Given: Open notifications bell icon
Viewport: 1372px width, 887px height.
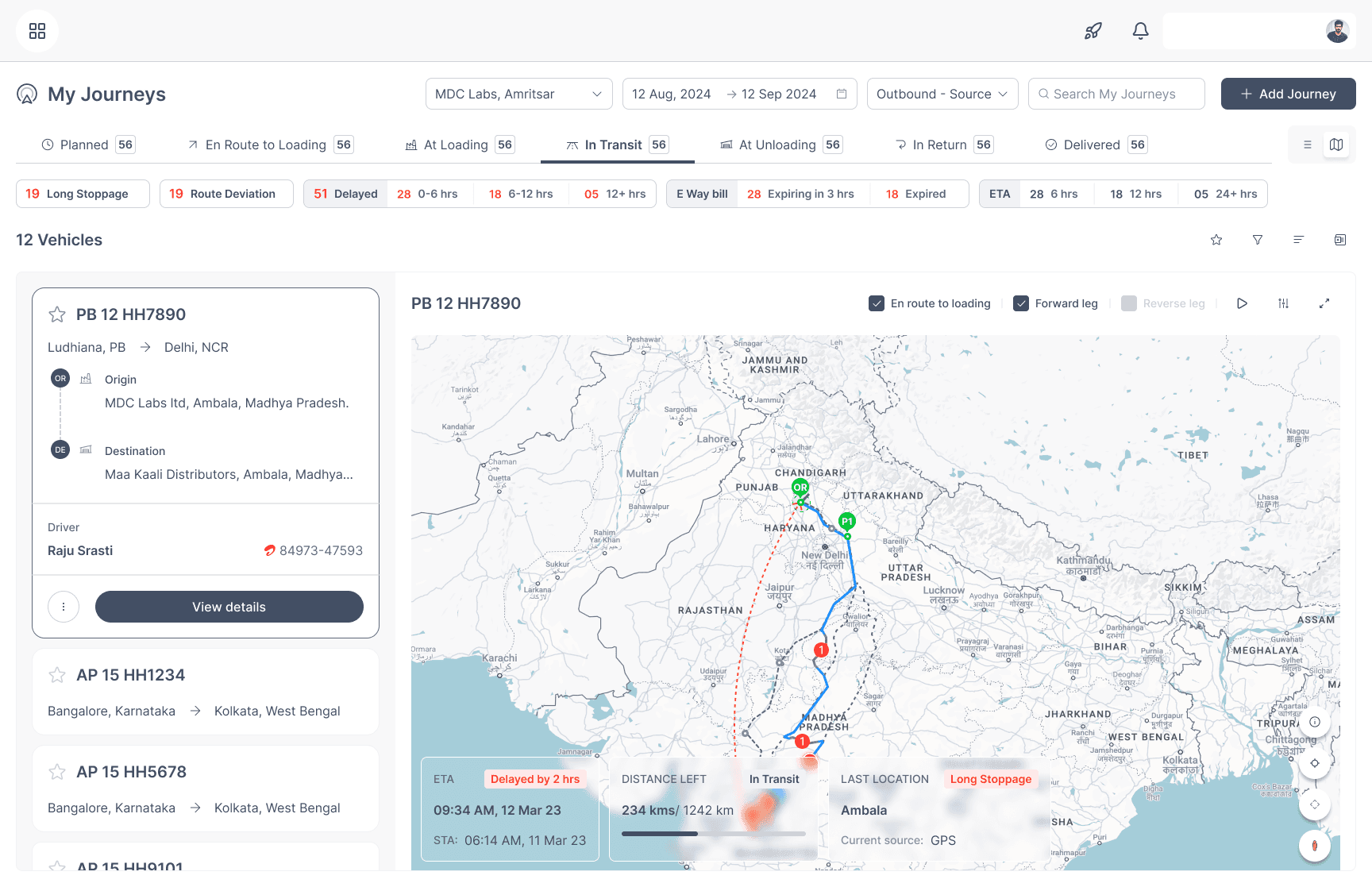Looking at the screenshot, I should pyautogui.click(x=1140, y=31).
